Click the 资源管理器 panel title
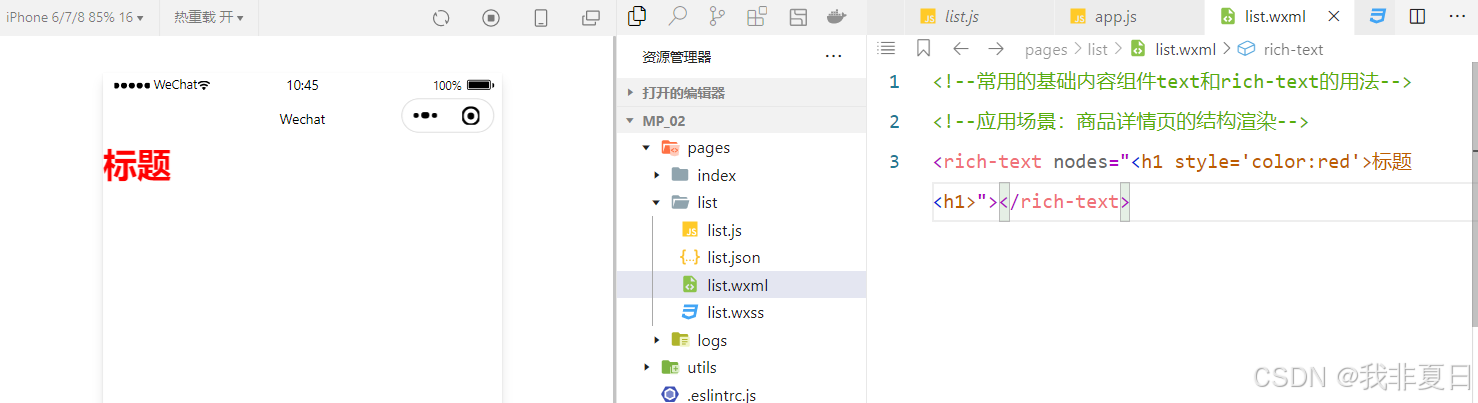Viewport: 1478px width, 403px height. (677, 57)
